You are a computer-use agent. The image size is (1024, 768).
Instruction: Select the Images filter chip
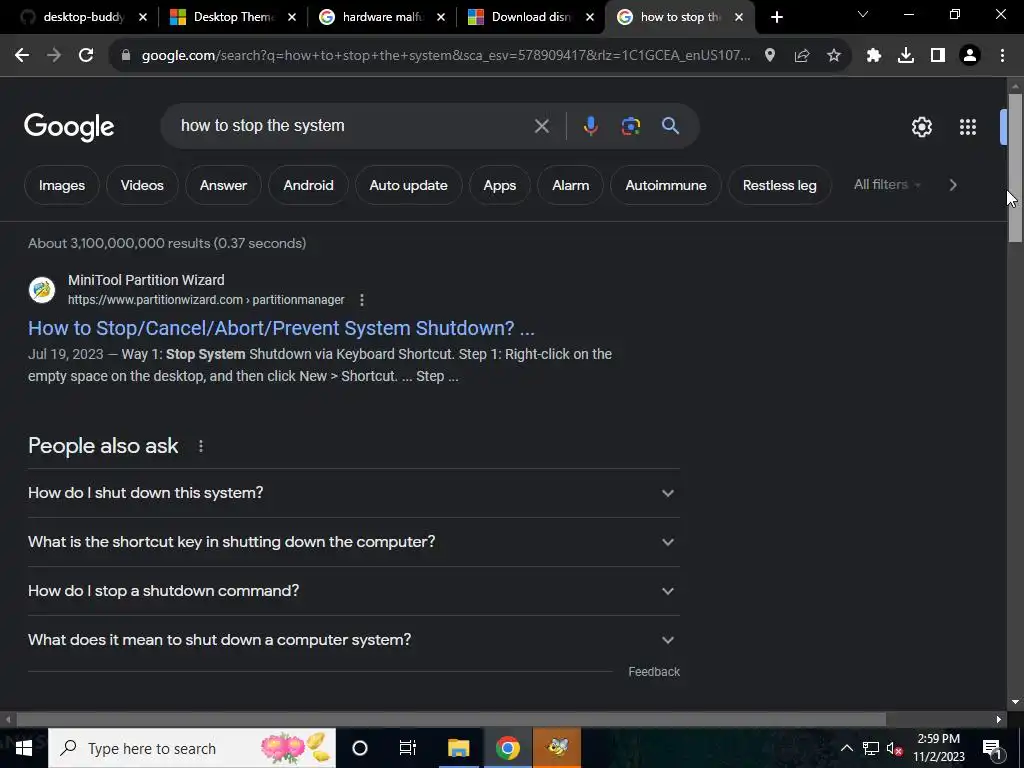click(x=62, y=185)
